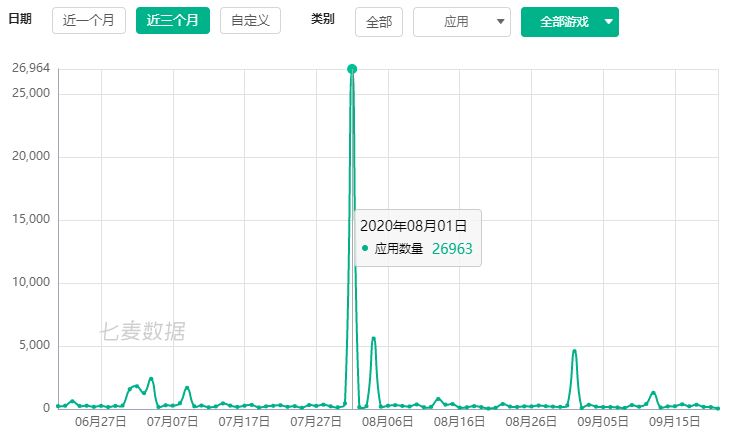Click the 06月27日 x-axis label
Viewport: 732px width, 437px height.
click(101, 422)
